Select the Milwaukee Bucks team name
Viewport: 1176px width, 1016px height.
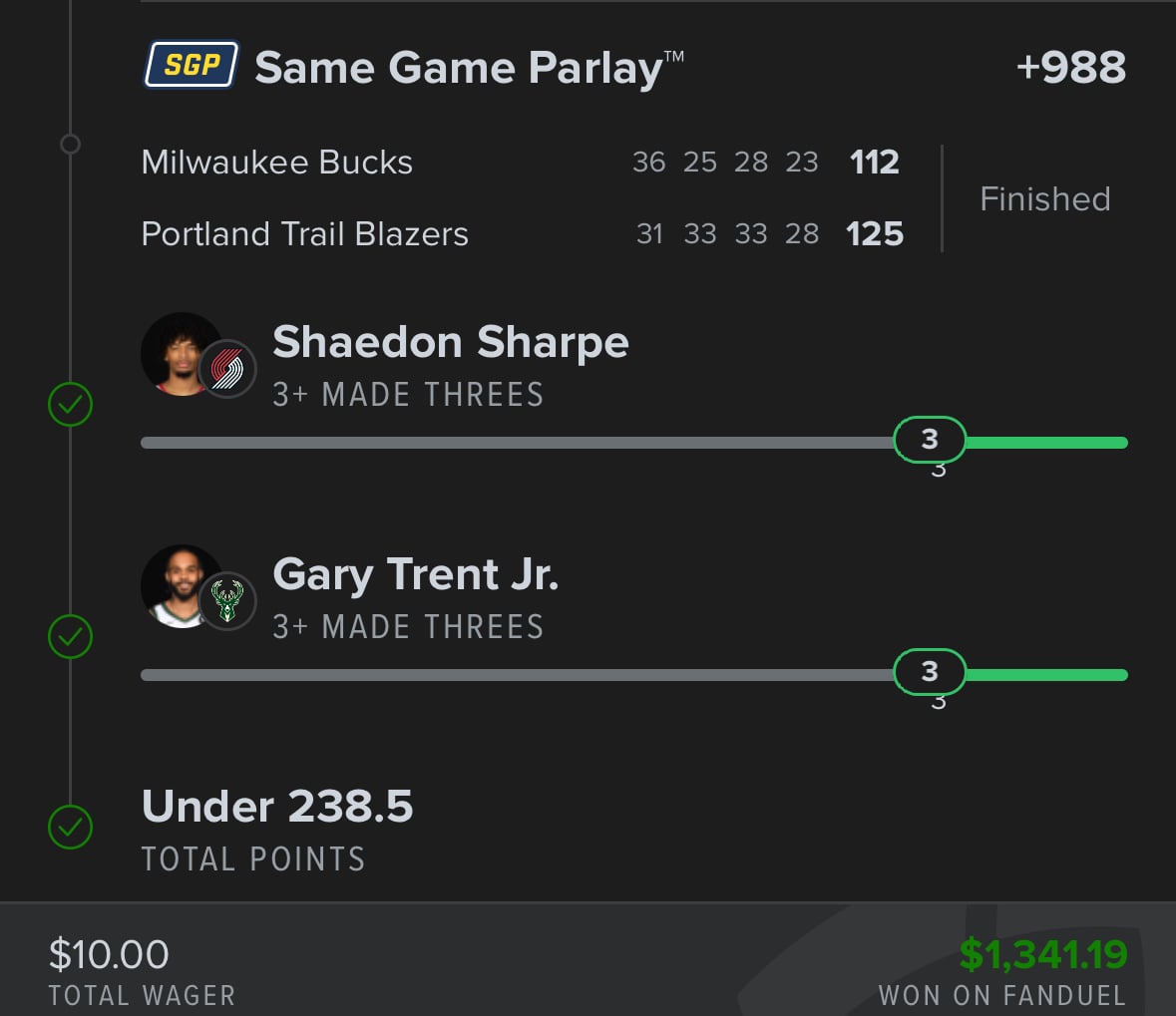coord(276,162)
